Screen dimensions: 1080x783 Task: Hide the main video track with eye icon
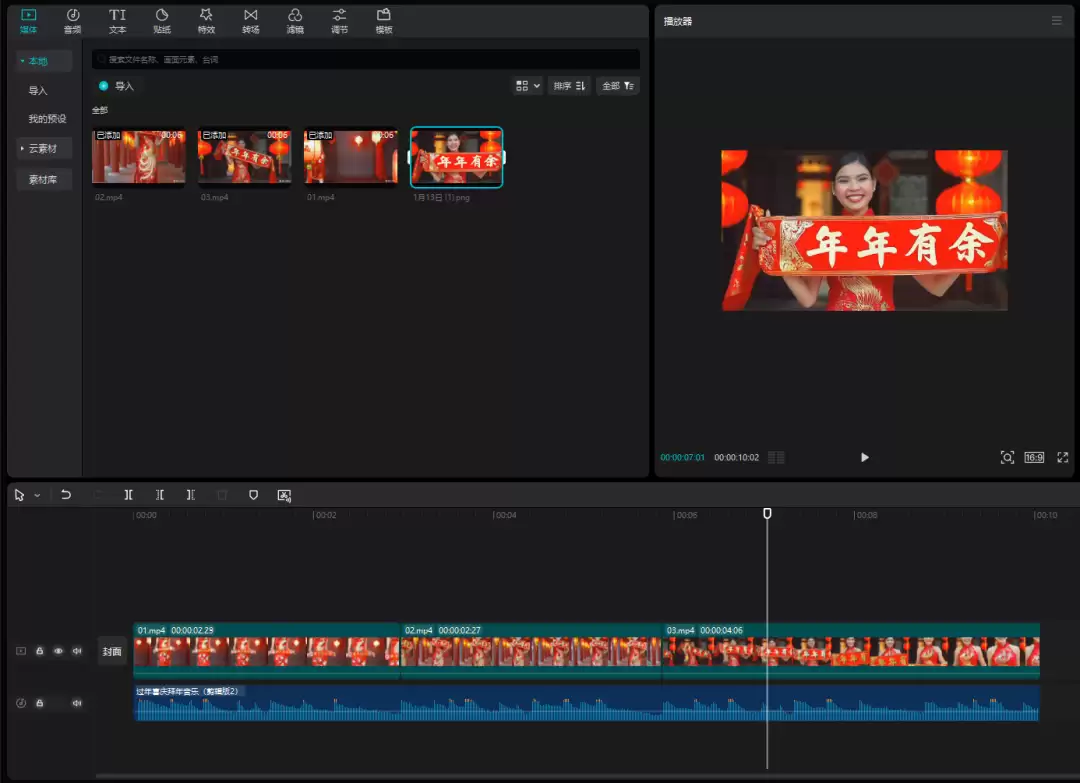coord(58,651)
